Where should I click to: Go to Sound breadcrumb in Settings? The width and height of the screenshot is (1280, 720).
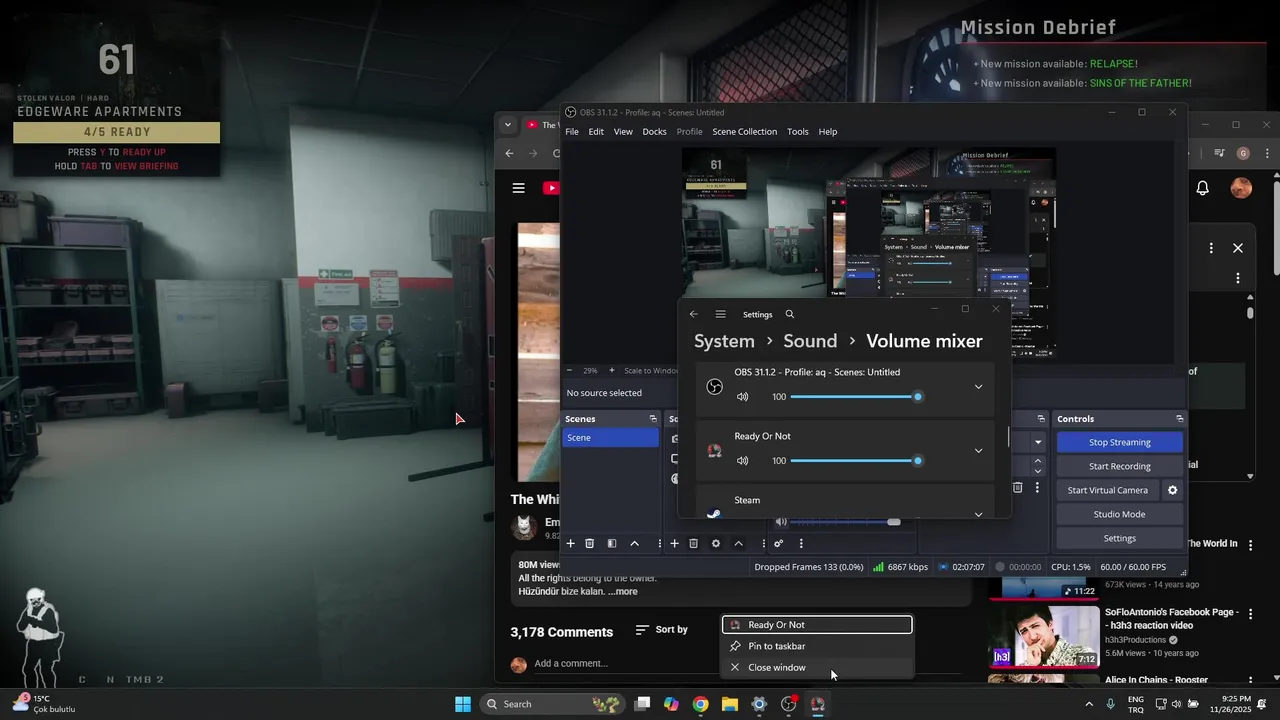point(810,341)
